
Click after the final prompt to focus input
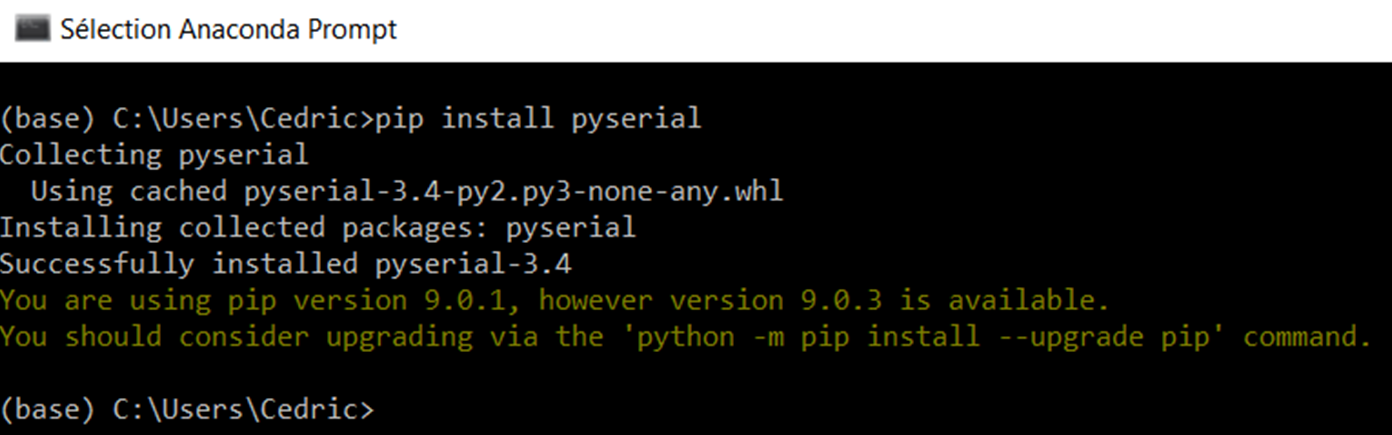(386, 410)
